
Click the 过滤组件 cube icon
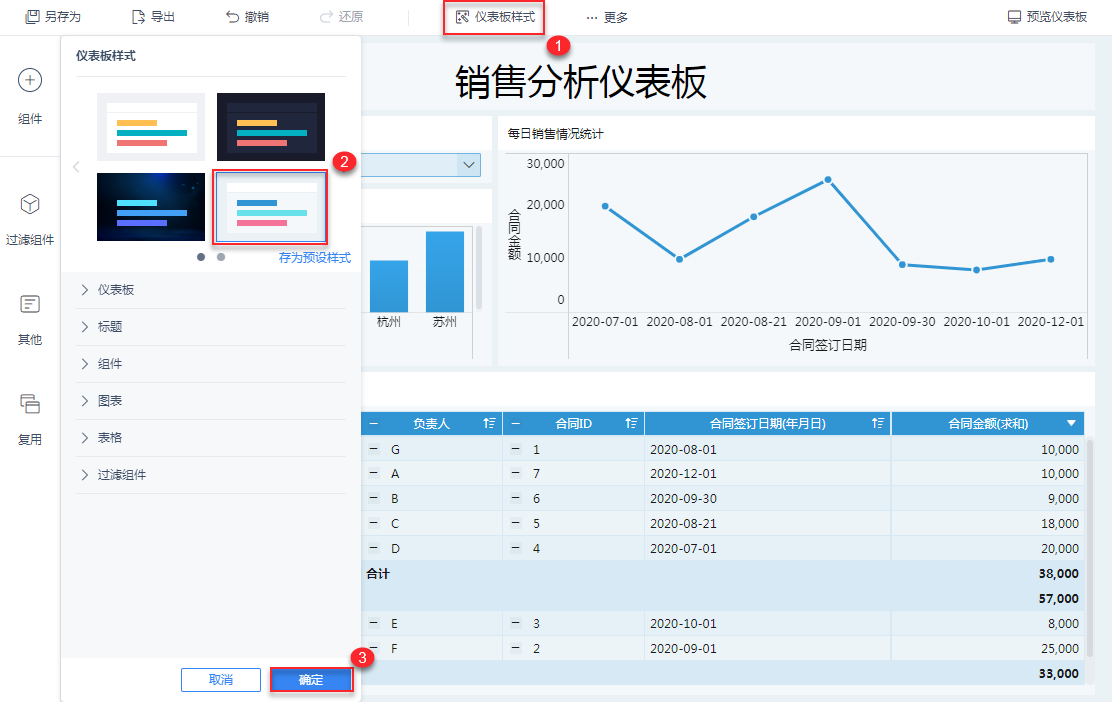click(x=30, y=204)
